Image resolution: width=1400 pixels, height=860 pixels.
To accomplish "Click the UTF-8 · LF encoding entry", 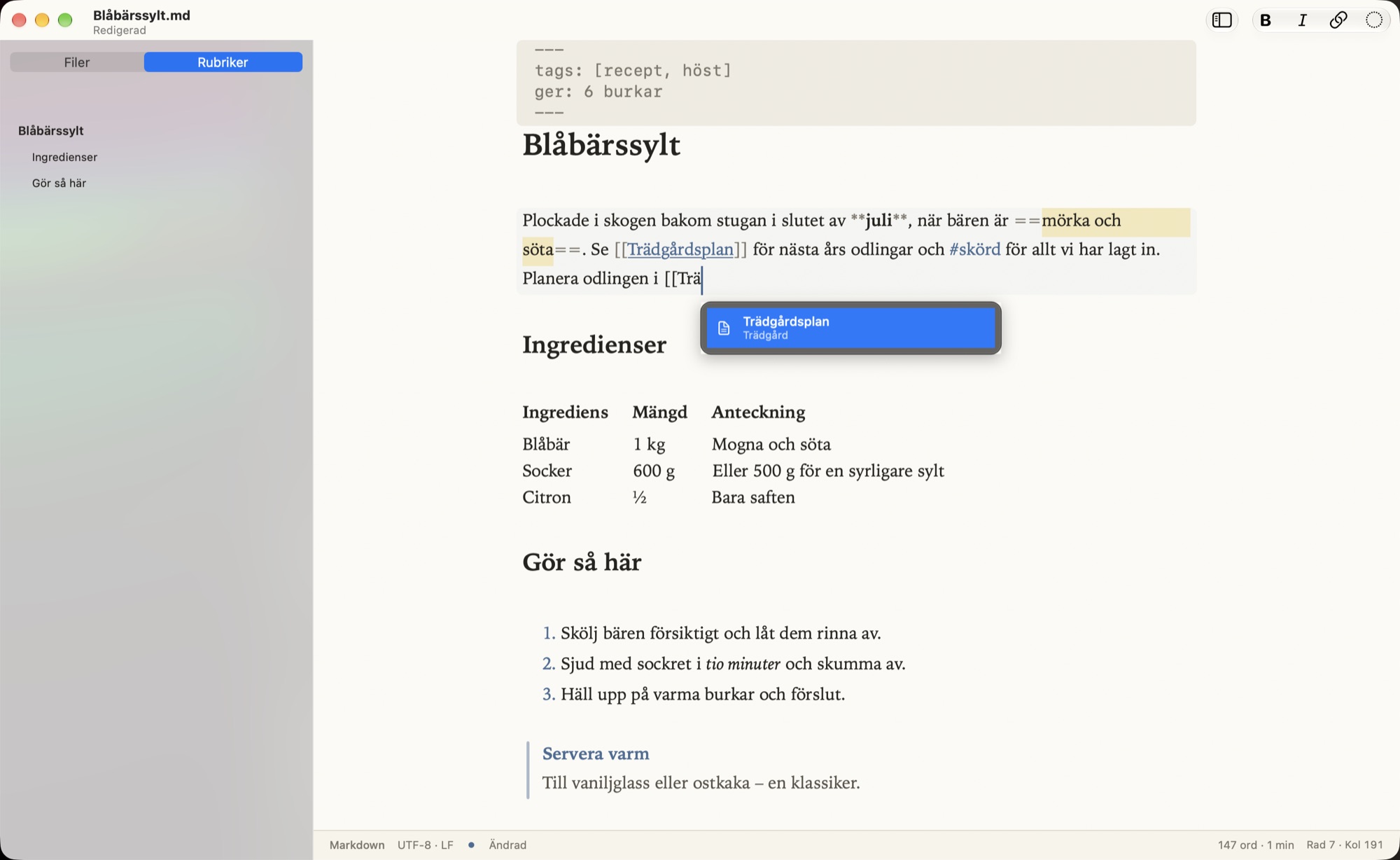I will coord(426,845).
